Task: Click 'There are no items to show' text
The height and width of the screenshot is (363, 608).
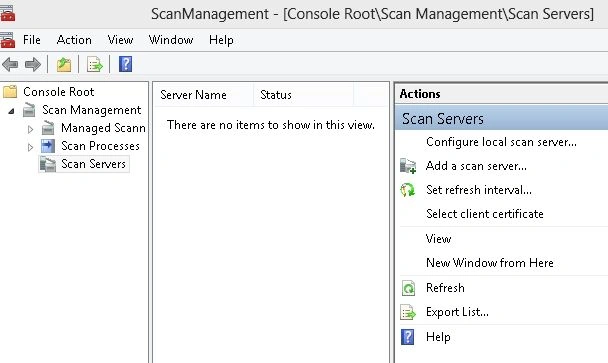Action: (x=271, y=125)
